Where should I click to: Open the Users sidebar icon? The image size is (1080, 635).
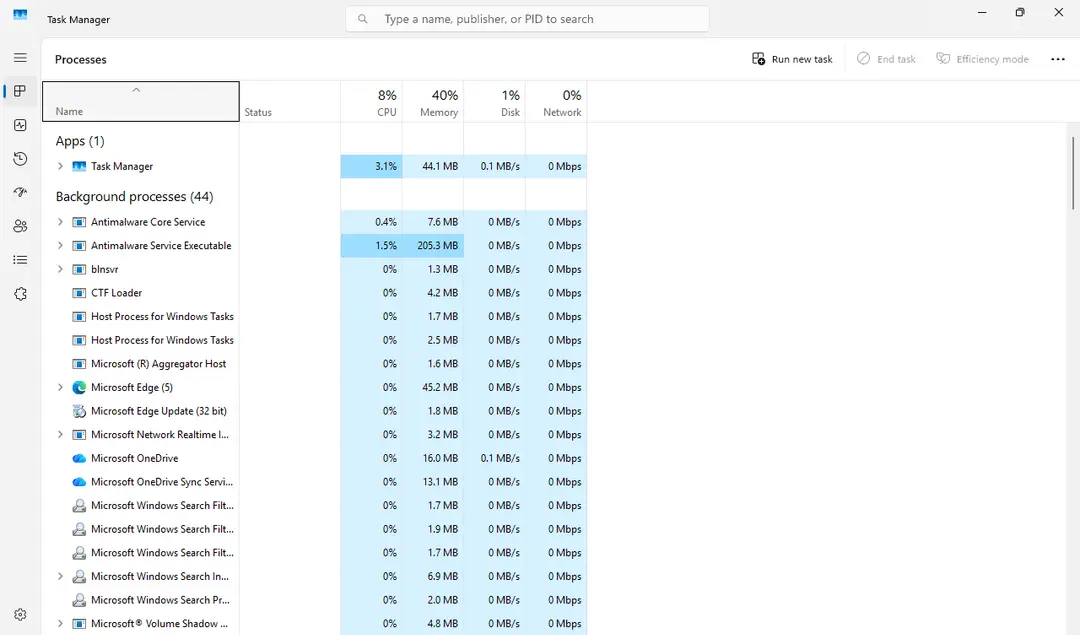[x=20, y=226]
